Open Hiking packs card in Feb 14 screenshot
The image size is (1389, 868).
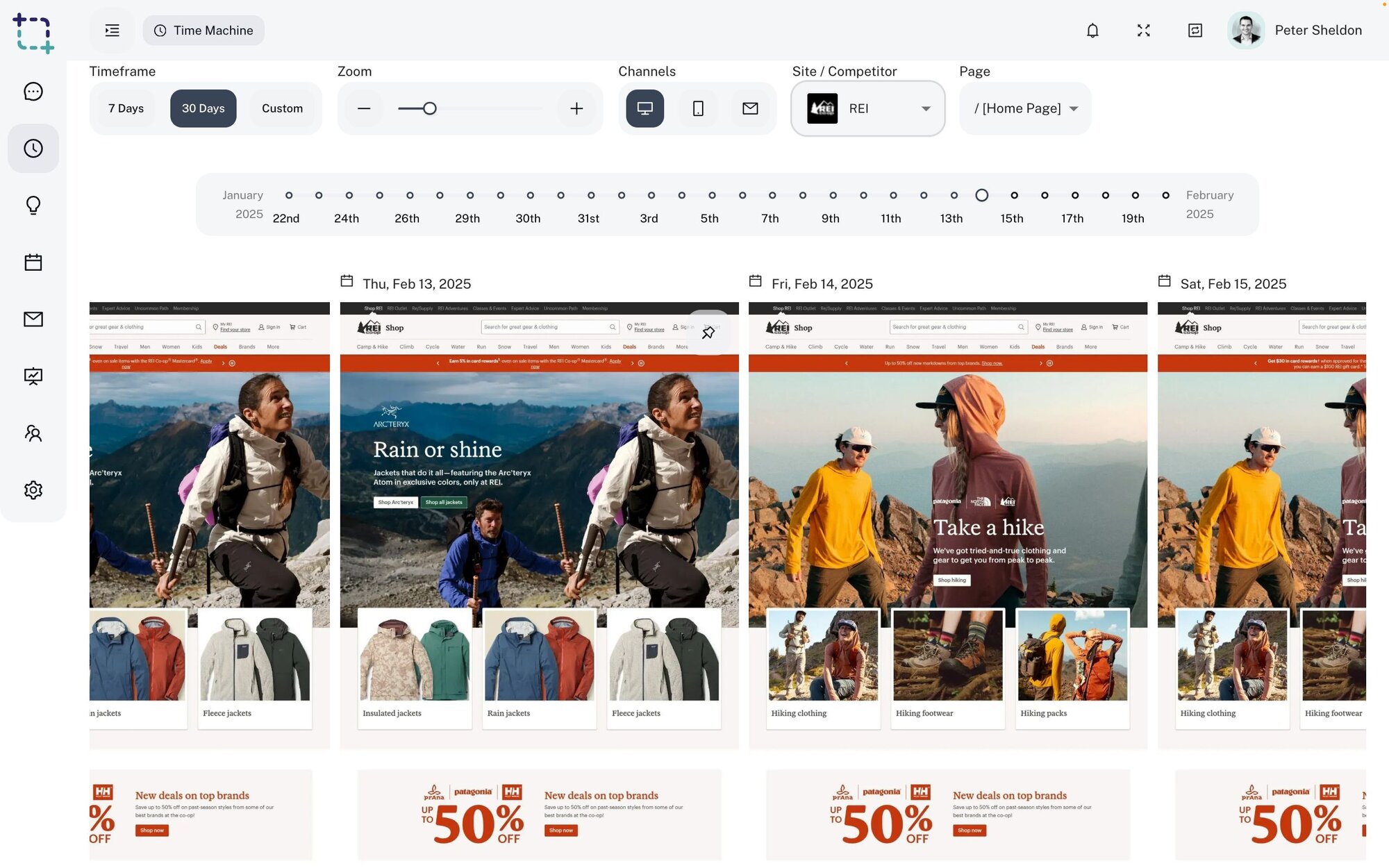click(x=1073, y=669)
